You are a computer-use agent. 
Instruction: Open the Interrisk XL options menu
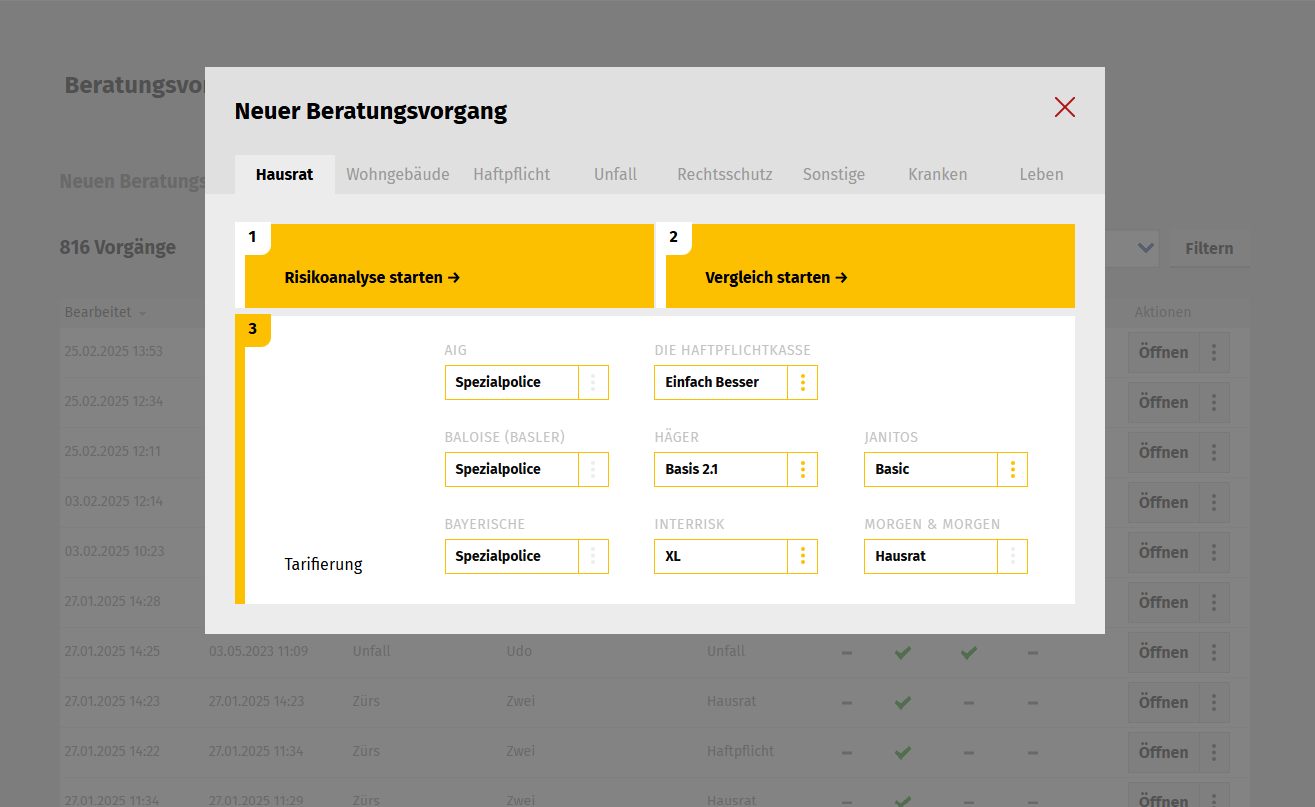pos(803,556)
